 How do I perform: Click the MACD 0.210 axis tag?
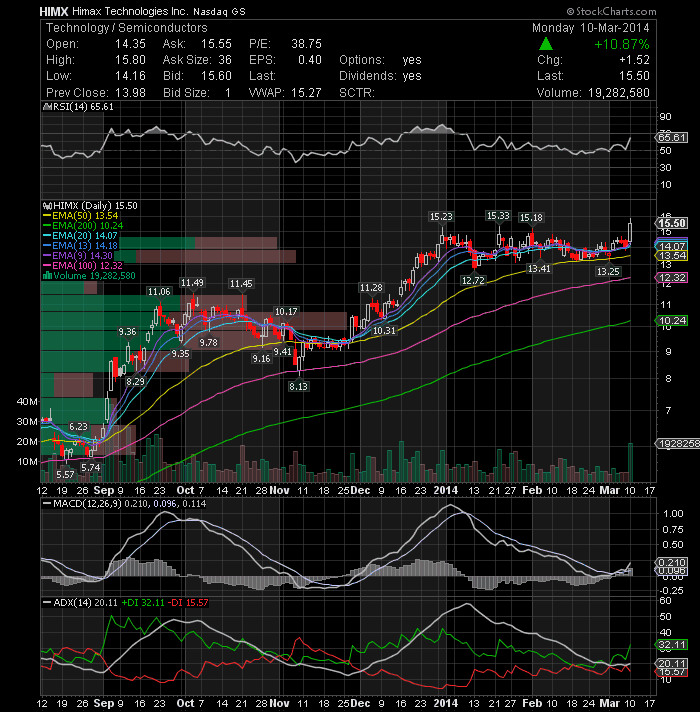[x=672, y=563]
